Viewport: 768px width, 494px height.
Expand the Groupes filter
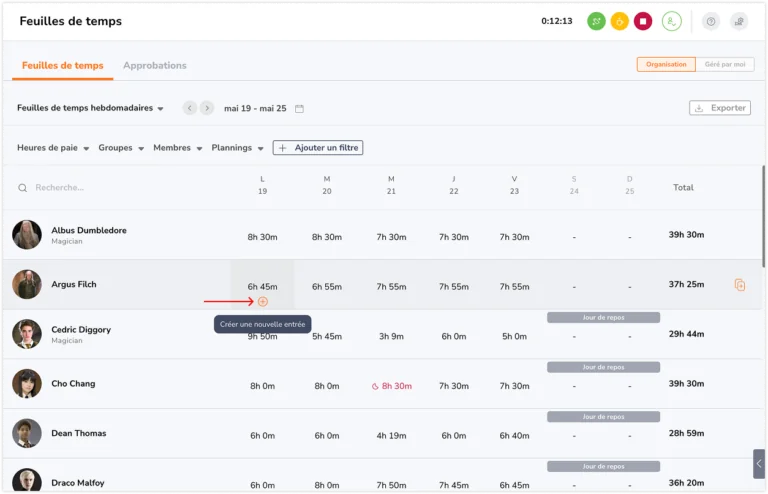(x=121, y=147)
